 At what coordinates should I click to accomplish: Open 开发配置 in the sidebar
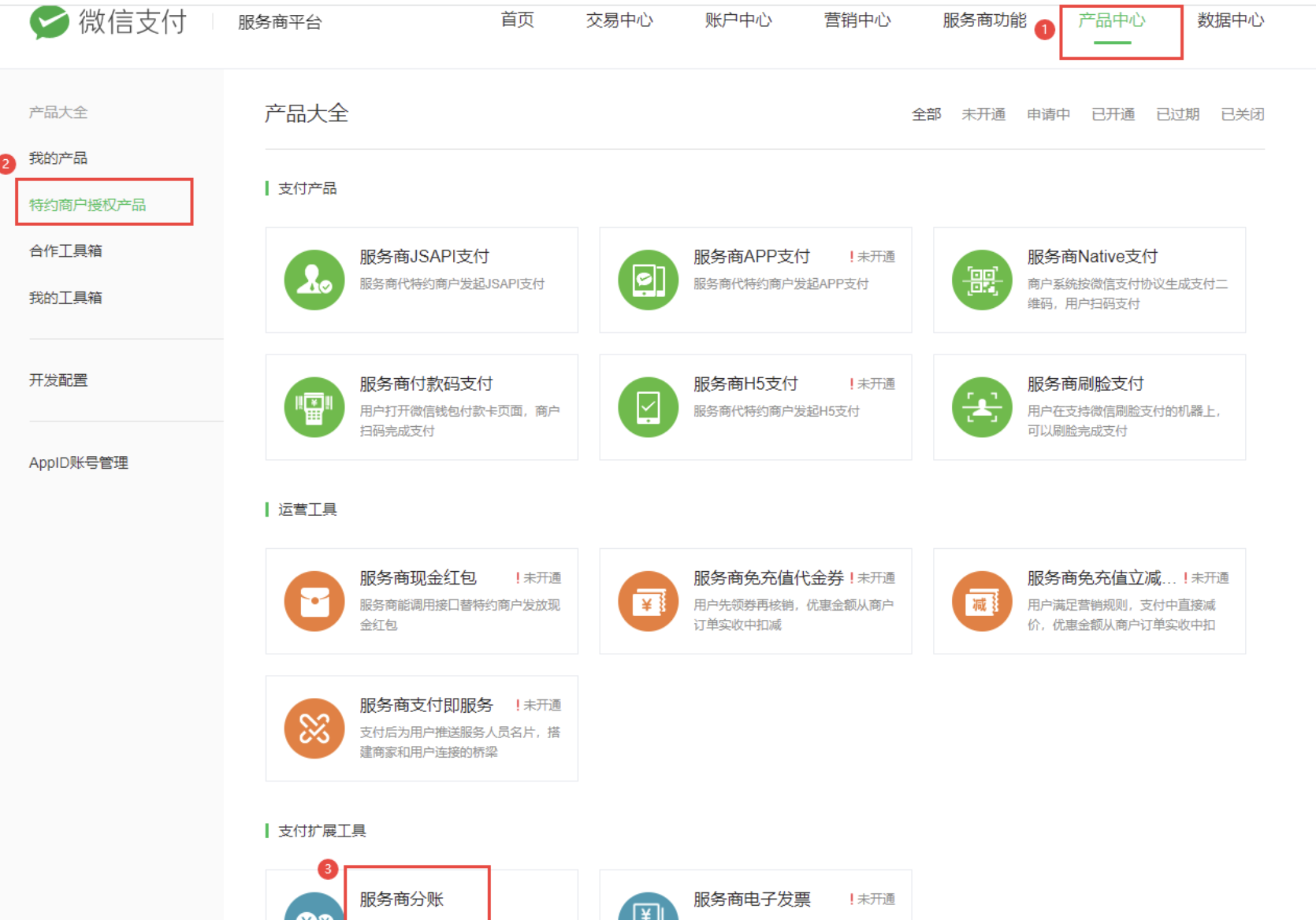click(58, 380)
